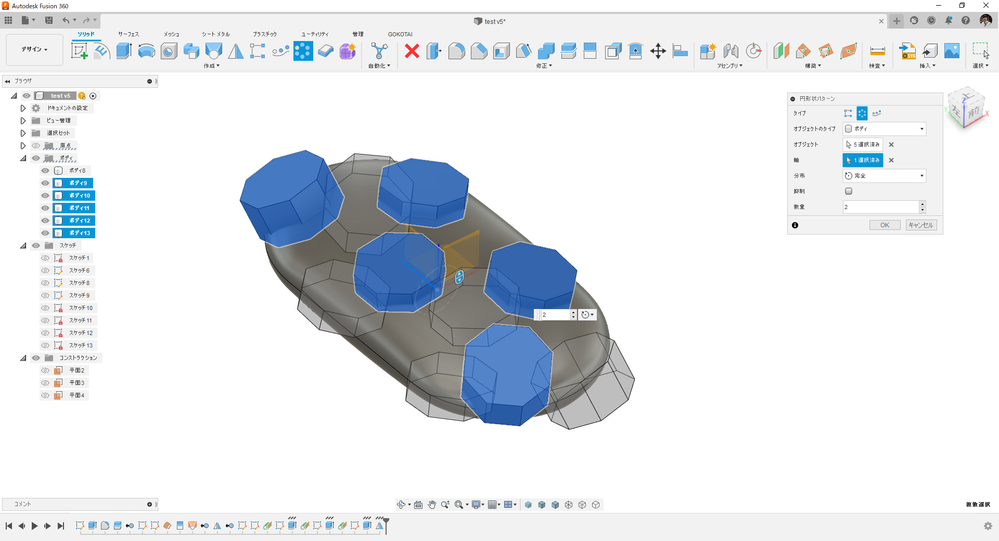Select the Joint tool icon
Image resolution: width=999 pixels, height=541 pixels.
pos(730,51)
